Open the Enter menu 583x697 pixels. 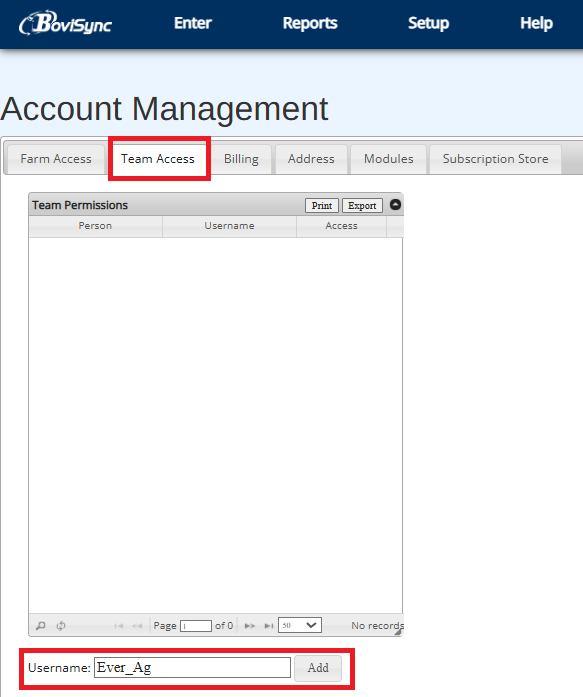pyautogui.click(x=193, y=23)
